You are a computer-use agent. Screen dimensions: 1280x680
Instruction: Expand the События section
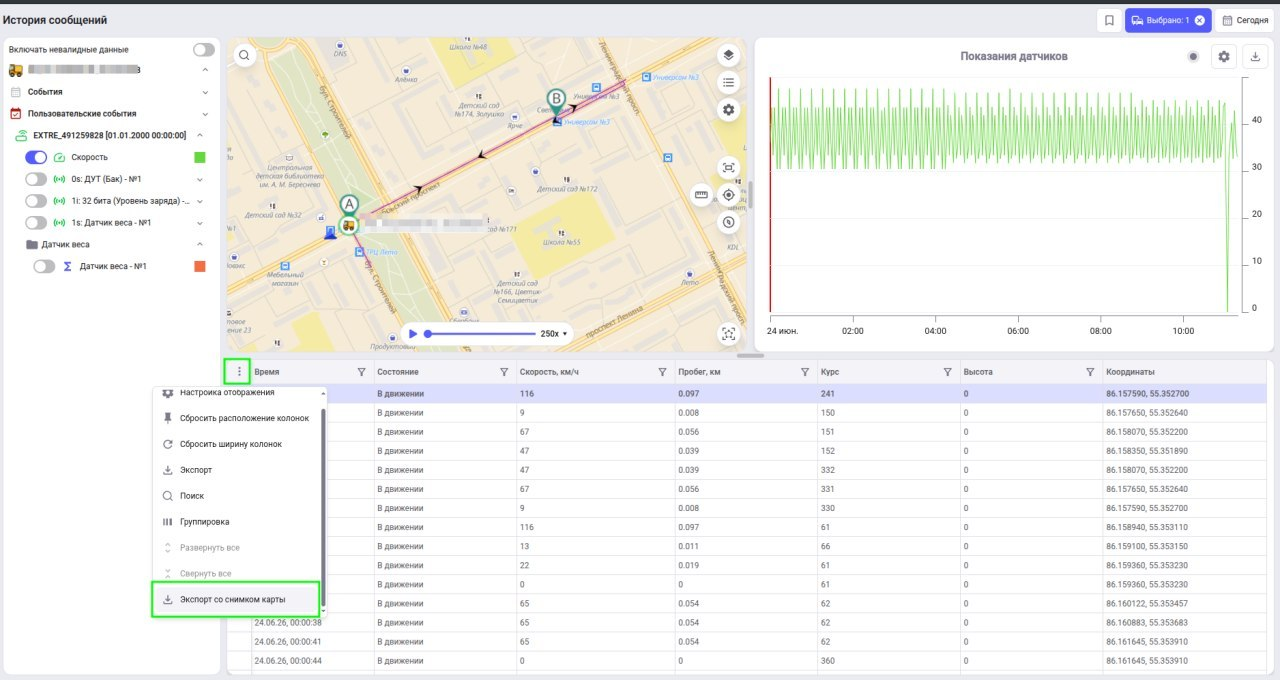[x=205, y=92]
